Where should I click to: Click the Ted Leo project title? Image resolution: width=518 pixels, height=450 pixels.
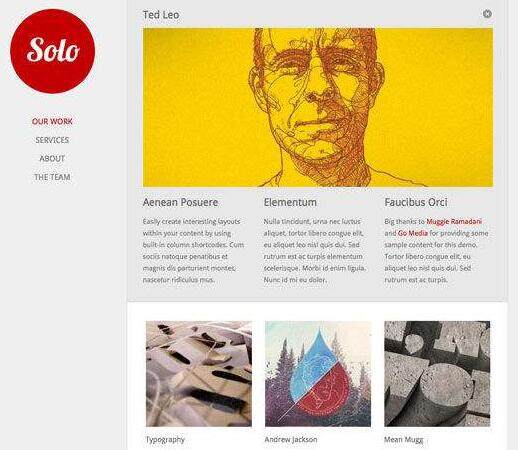161,15
